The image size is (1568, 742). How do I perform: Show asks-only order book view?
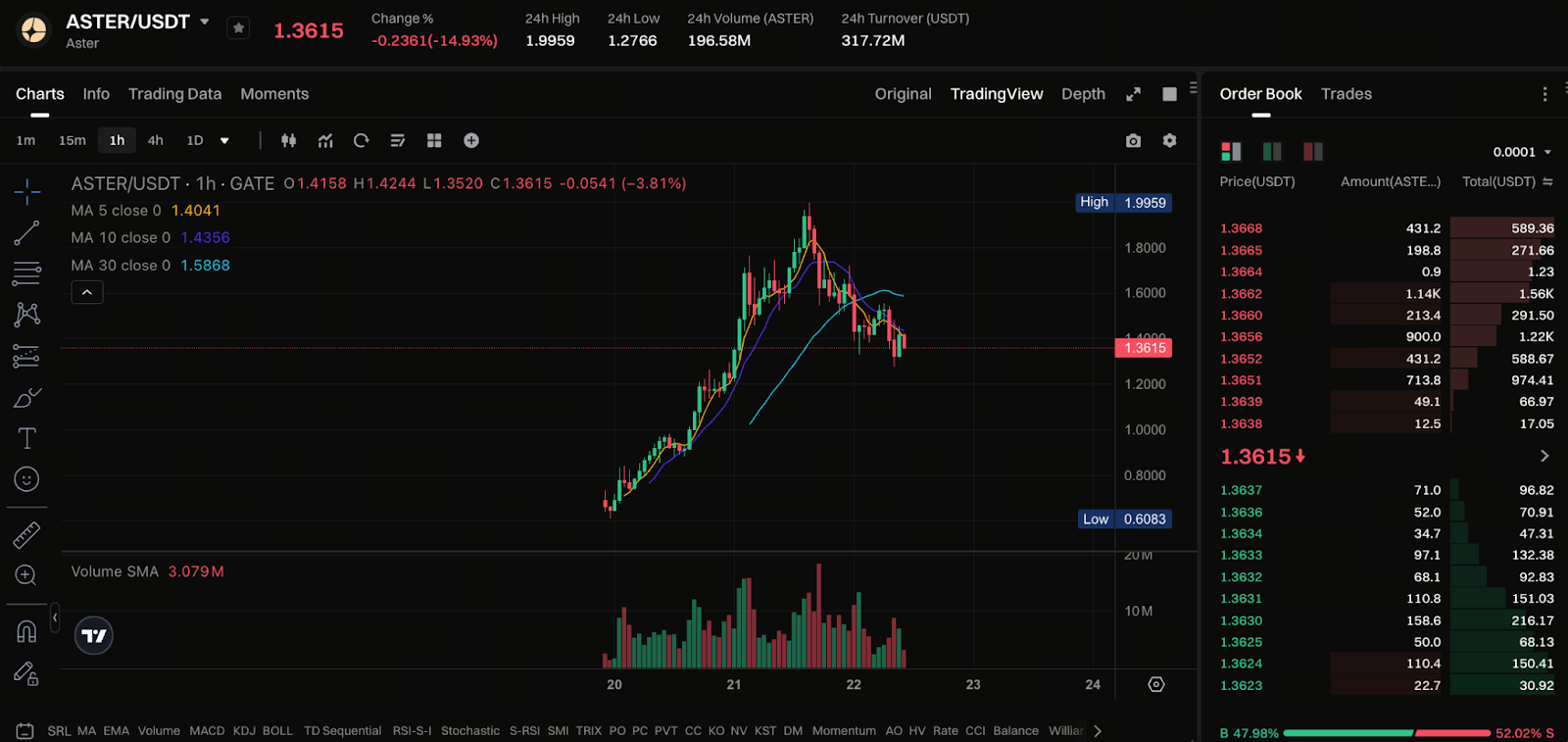tap(1313, 151)
